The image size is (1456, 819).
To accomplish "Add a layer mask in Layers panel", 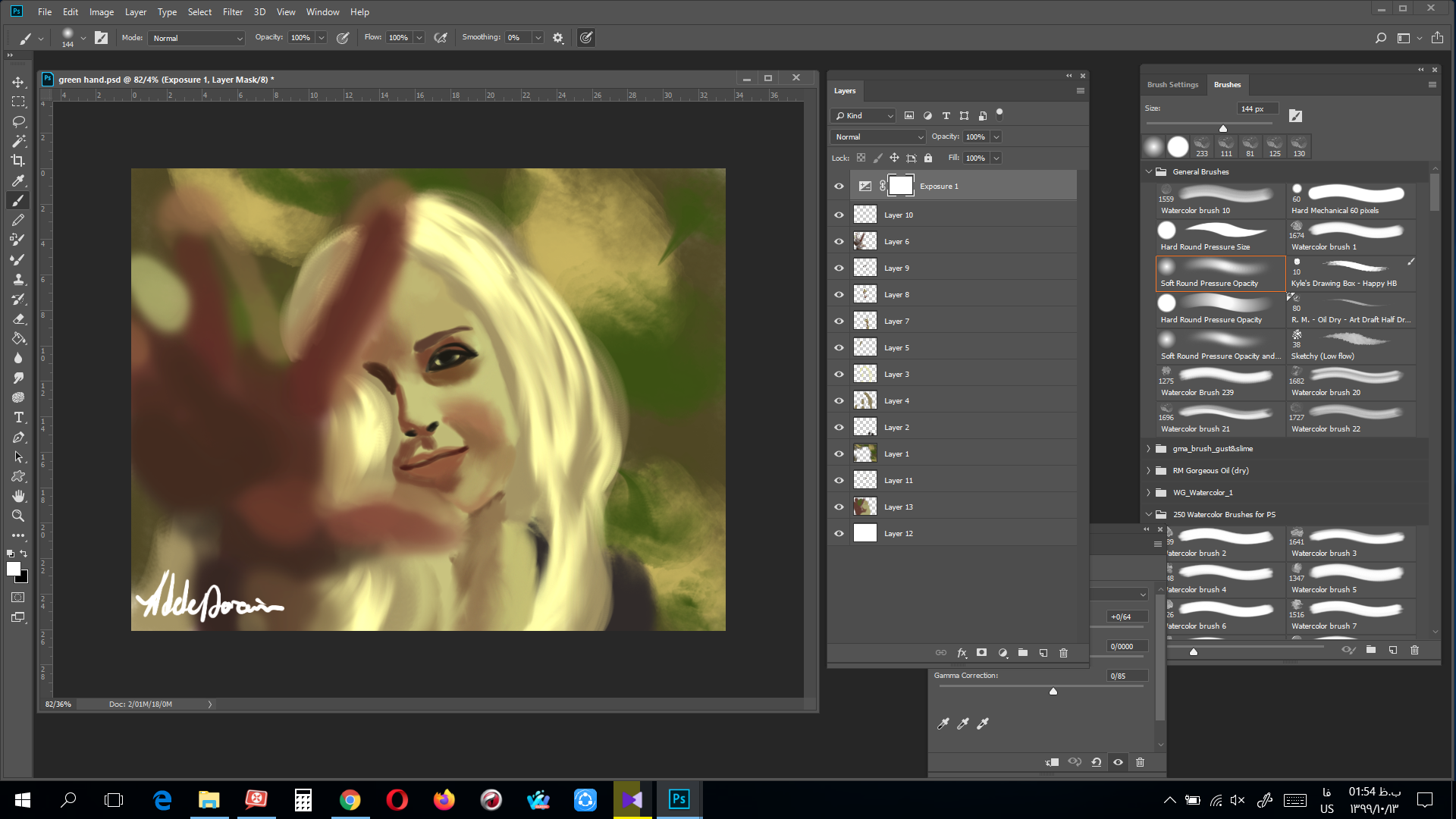I will tap(982, 653).
